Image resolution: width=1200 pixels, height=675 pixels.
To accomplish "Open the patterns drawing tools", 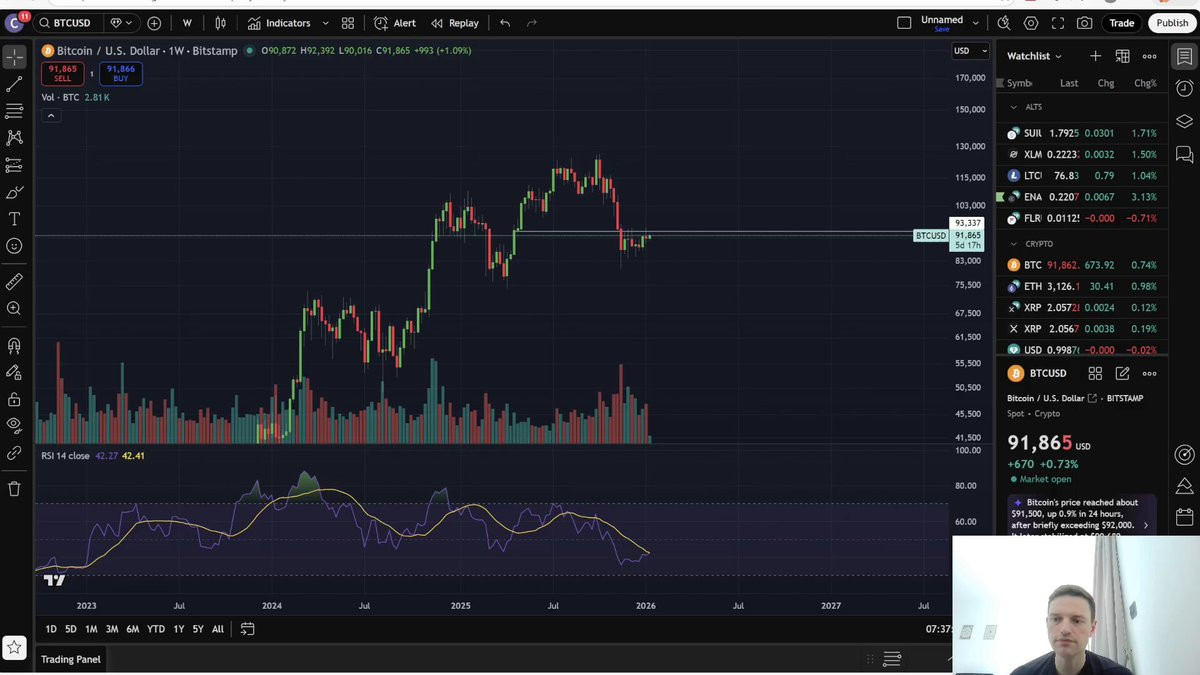I will point(14,138).
